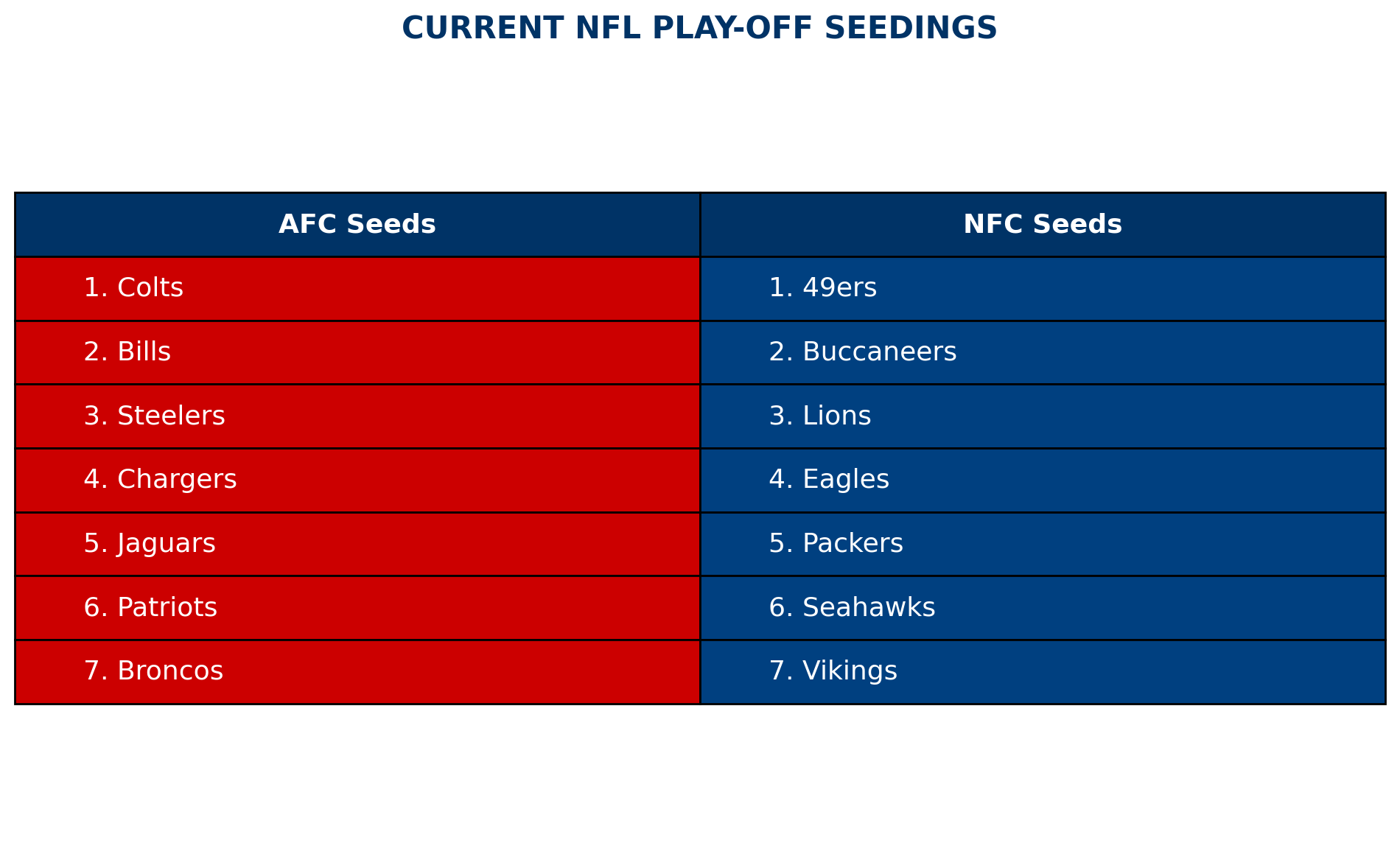This screenshot has height=860, width=1400.
Task: Select the 1. 49ers cell
Action: point(823,288)
